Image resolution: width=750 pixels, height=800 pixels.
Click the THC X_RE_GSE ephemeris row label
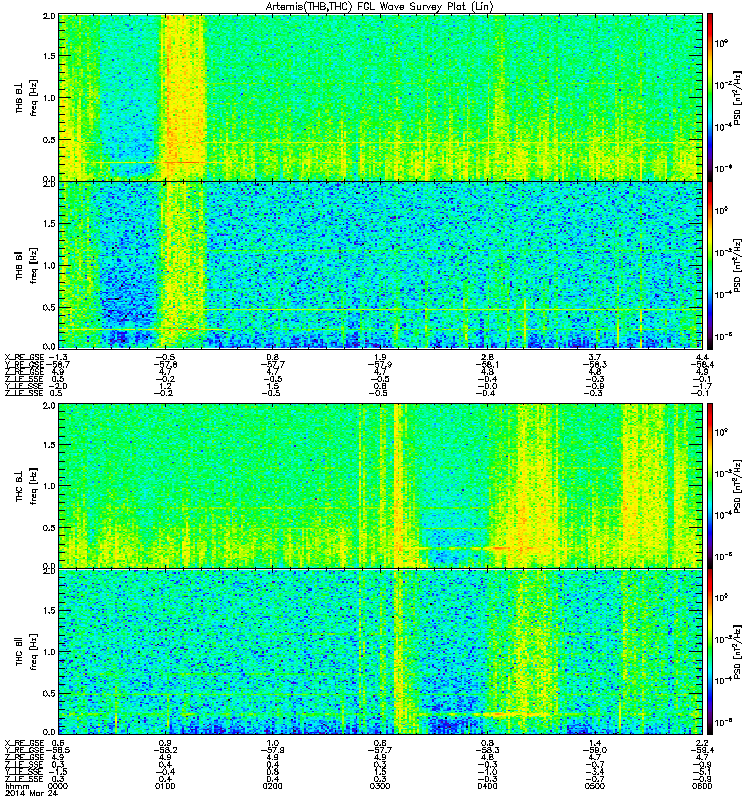point(24,743)
